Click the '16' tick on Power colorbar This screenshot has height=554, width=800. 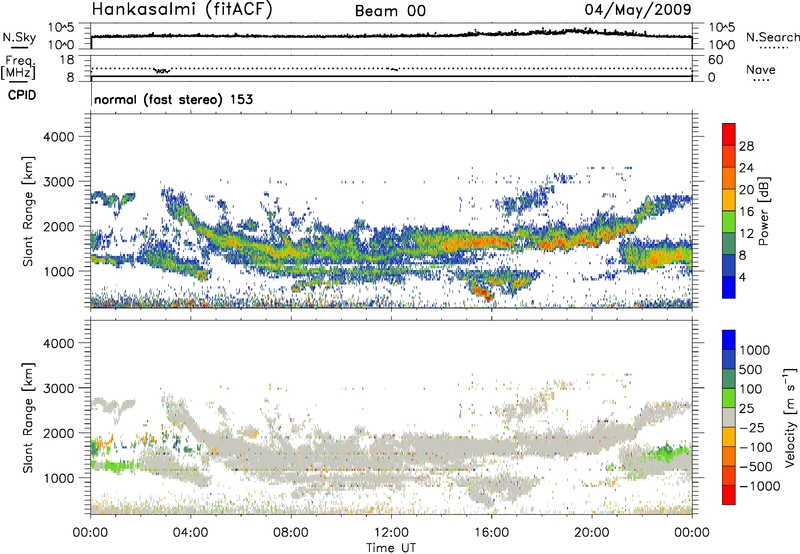[x=746, y=212]
